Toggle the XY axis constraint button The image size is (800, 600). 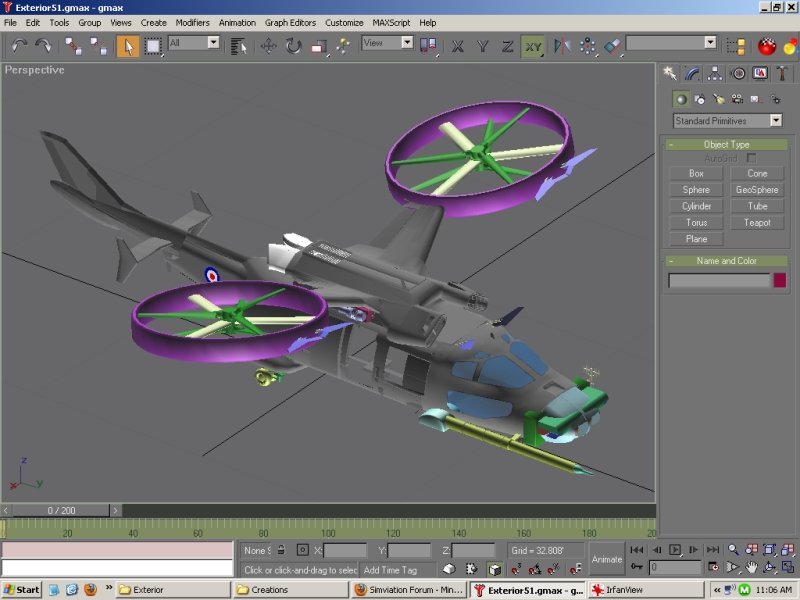pos(532,45)
